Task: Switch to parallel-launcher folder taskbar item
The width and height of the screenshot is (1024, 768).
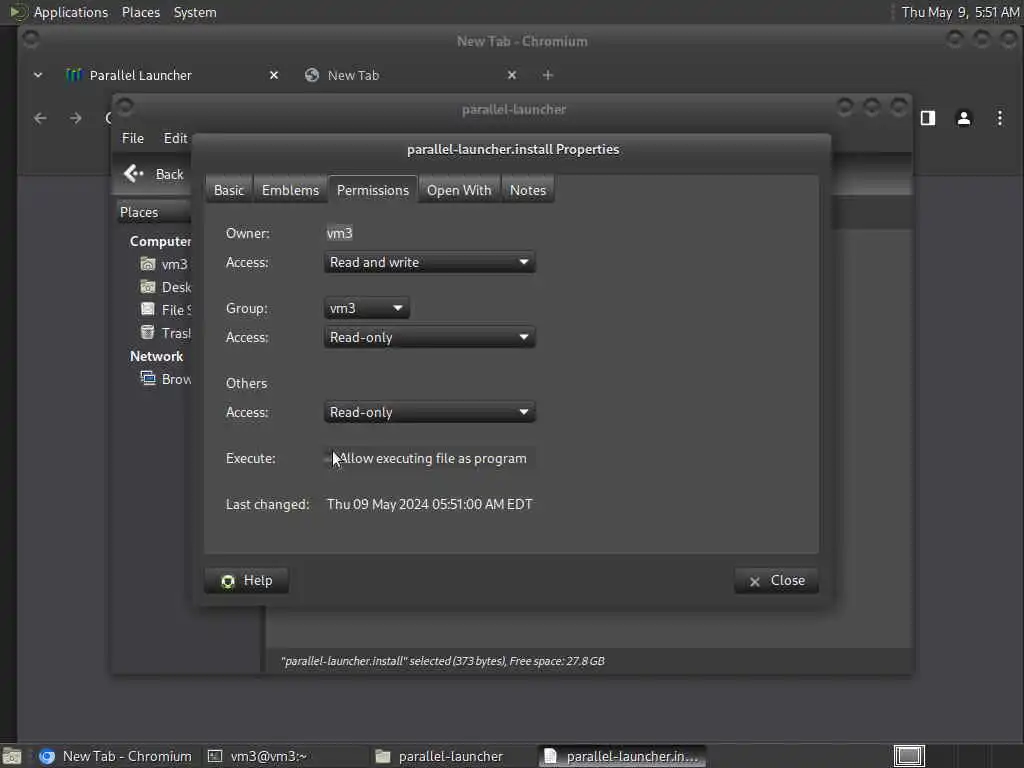Action: (451, 756)
